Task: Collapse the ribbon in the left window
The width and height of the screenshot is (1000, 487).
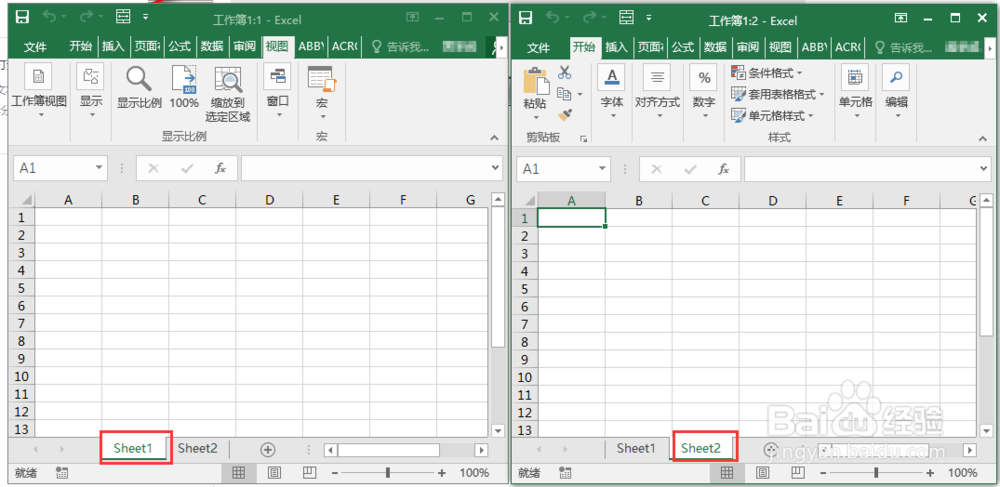Action: pyautogui.click(x=494, y=137)
